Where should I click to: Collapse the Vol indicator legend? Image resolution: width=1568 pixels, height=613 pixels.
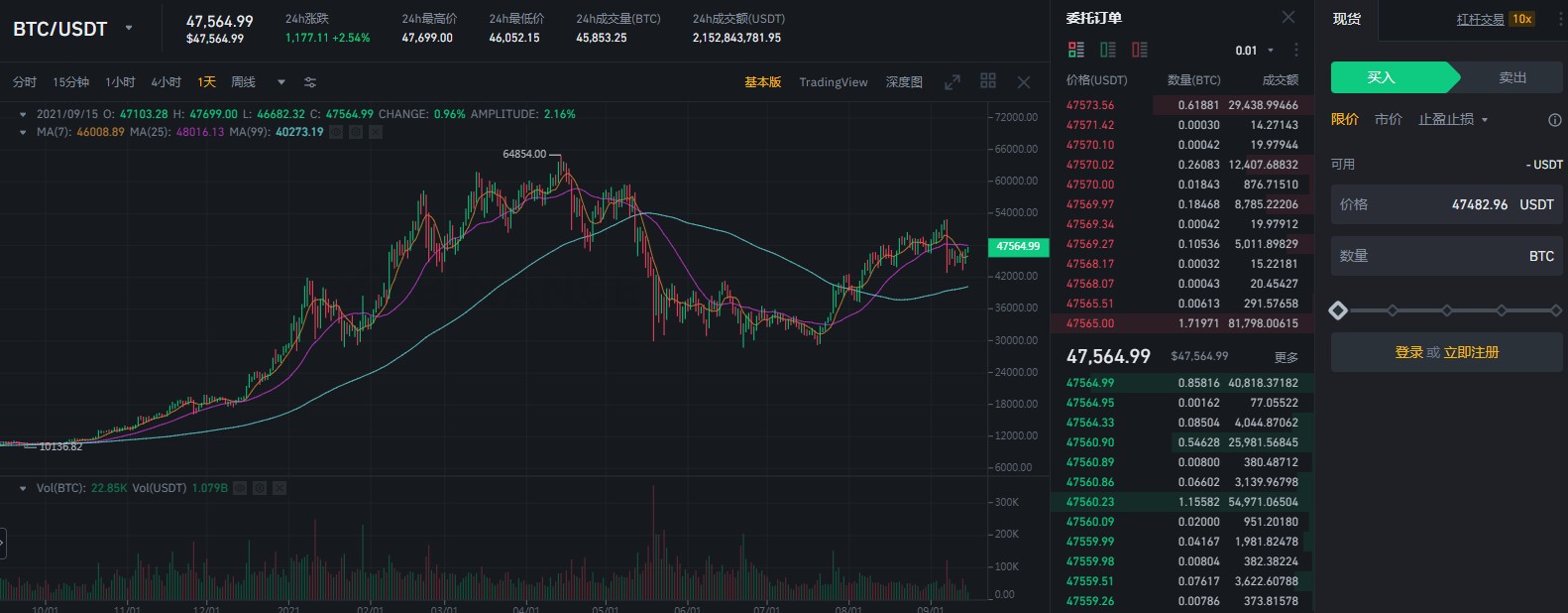23,488
